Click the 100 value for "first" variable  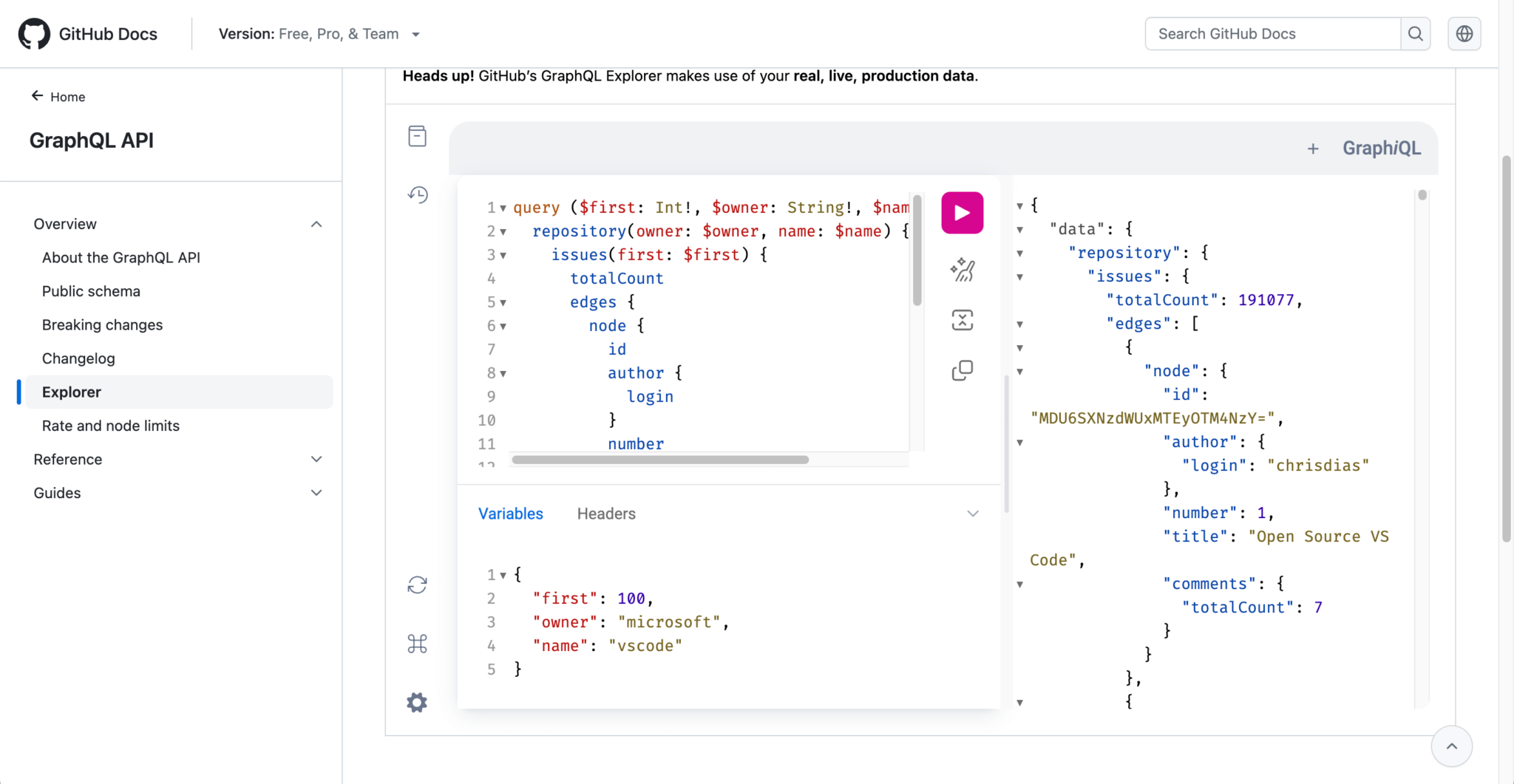click(x=631, y=599)
